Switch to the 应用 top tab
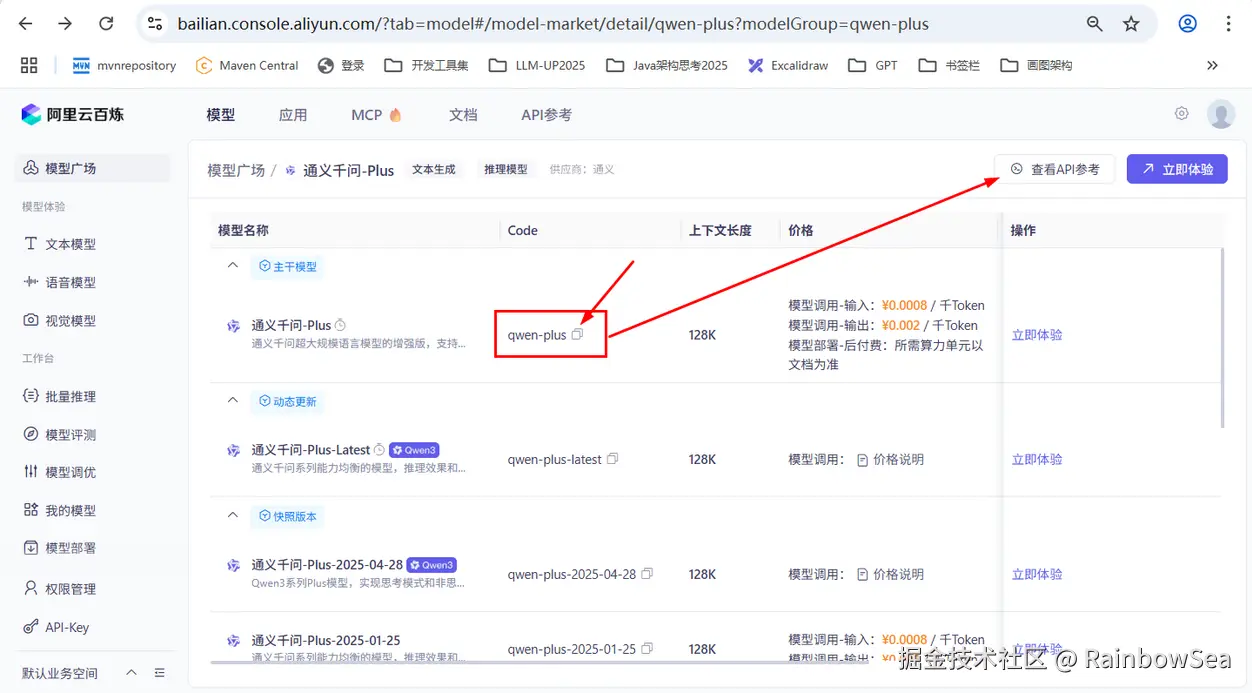This screenshot has width=1252, height=693. click(293, 115)
